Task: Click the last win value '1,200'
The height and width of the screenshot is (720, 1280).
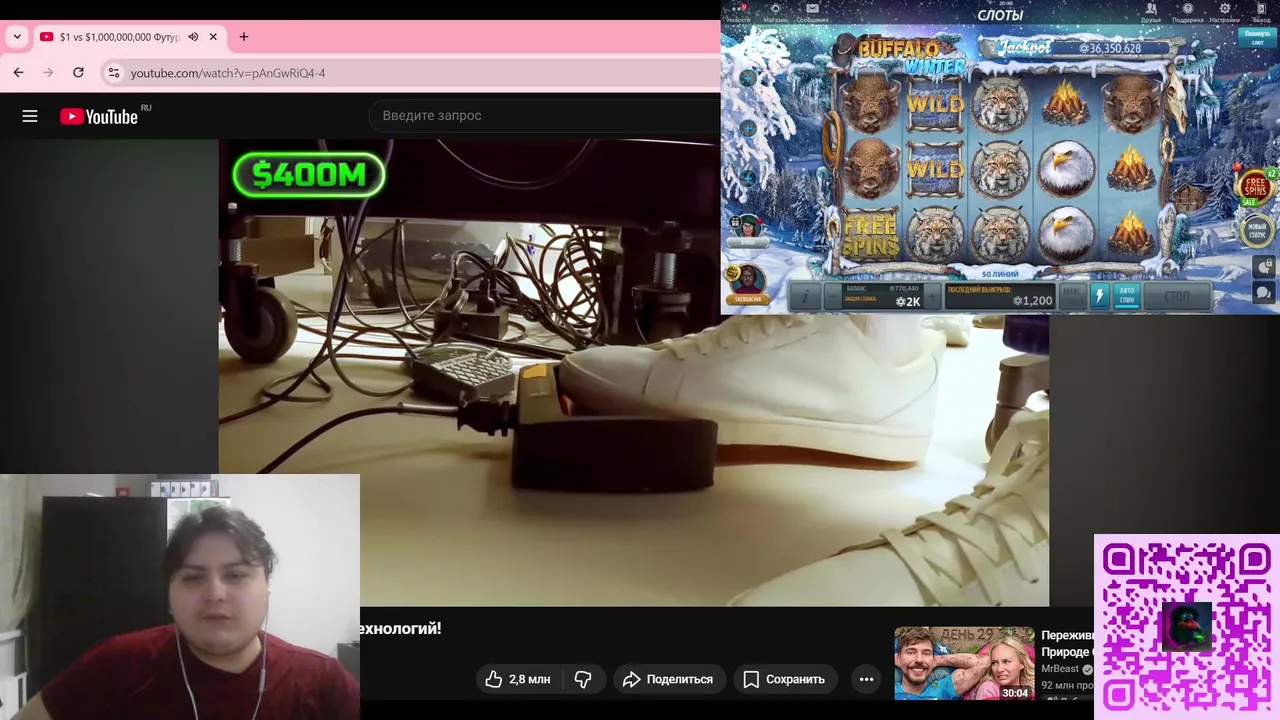Action: click(x=1032, y=301)
